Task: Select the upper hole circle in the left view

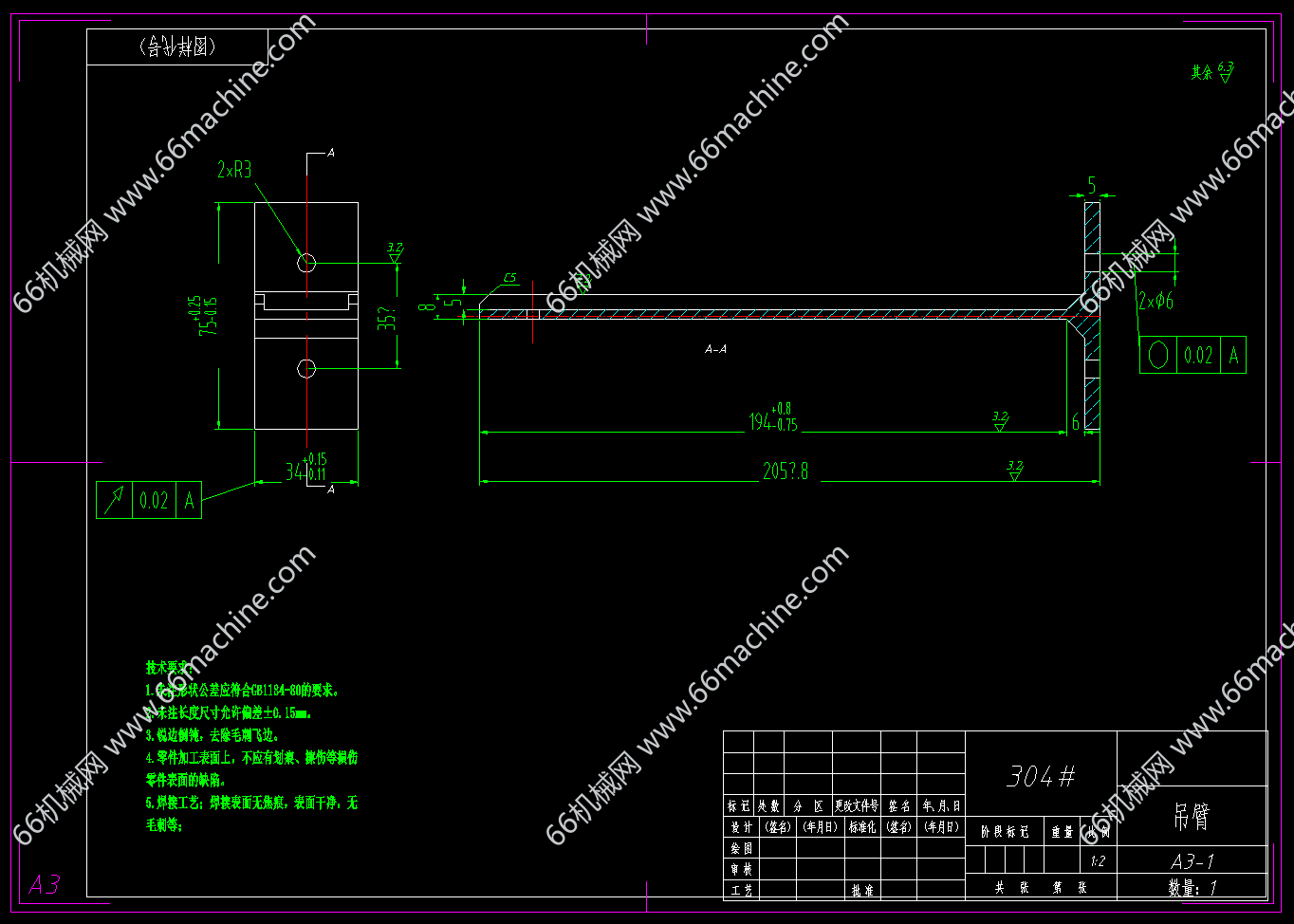Action: (305, 263)
